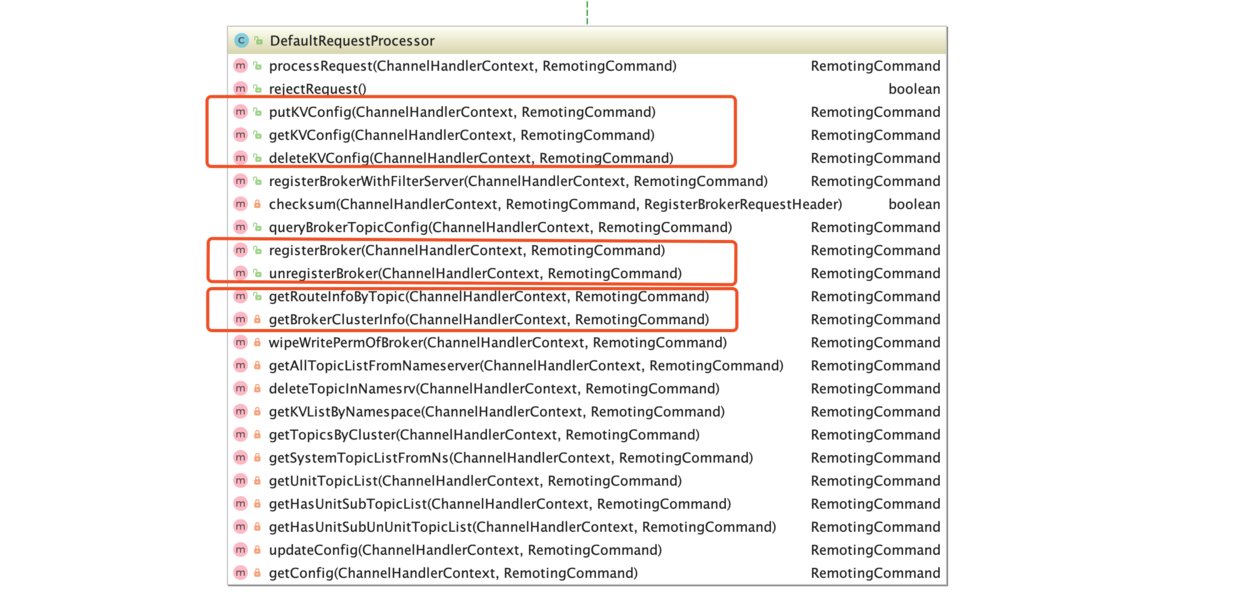Click the method icon beside registerBrokerWithFilterServer
Screen dimensions: 1240x592
pos(240,181)
